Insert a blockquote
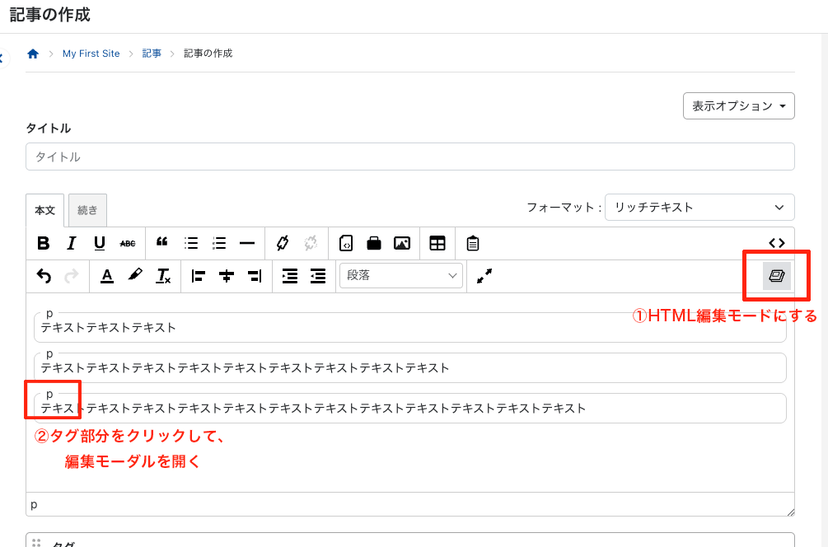The image size is (828, 547). tap(162, 242)
